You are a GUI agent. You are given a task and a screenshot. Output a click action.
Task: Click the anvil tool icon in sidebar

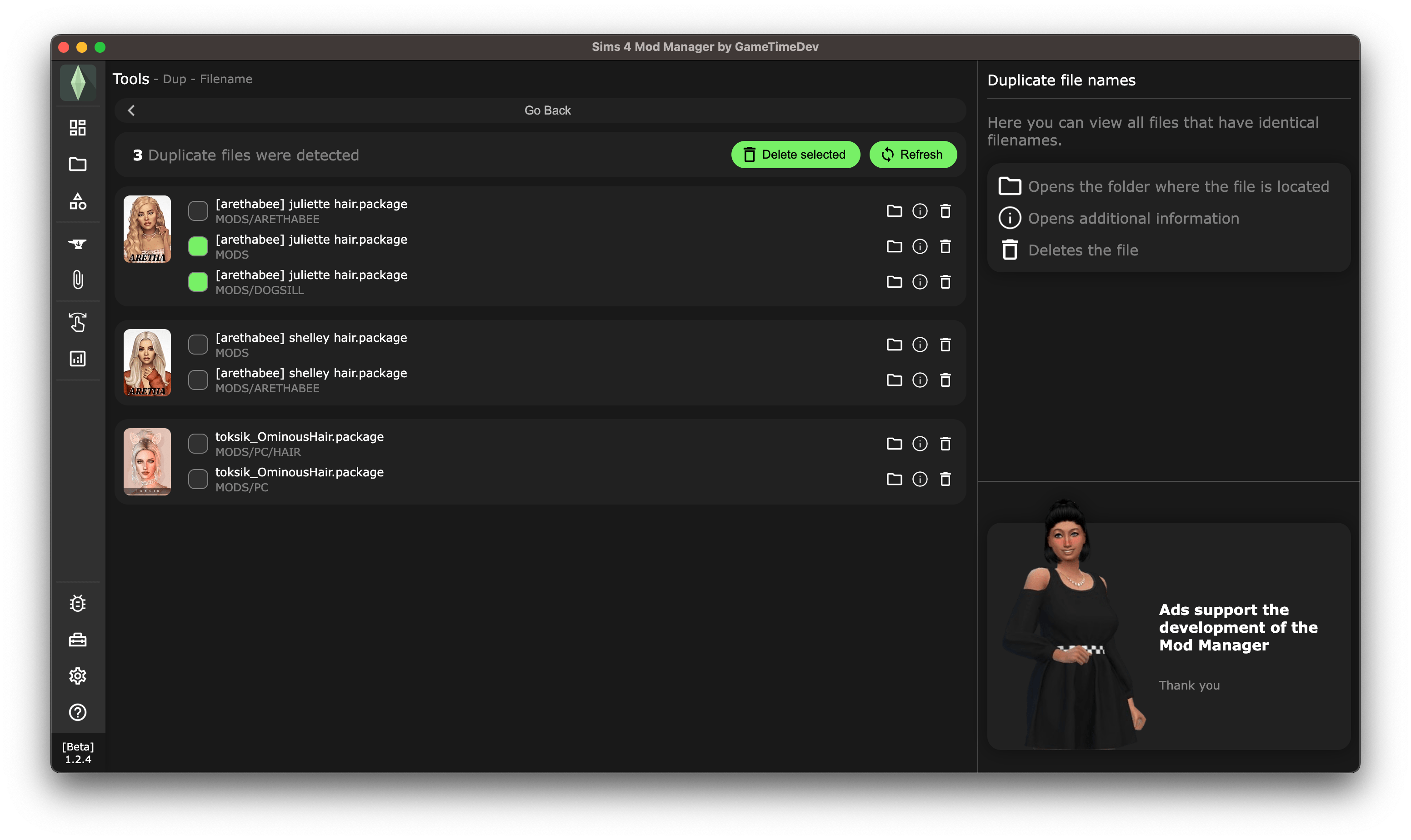78,244
